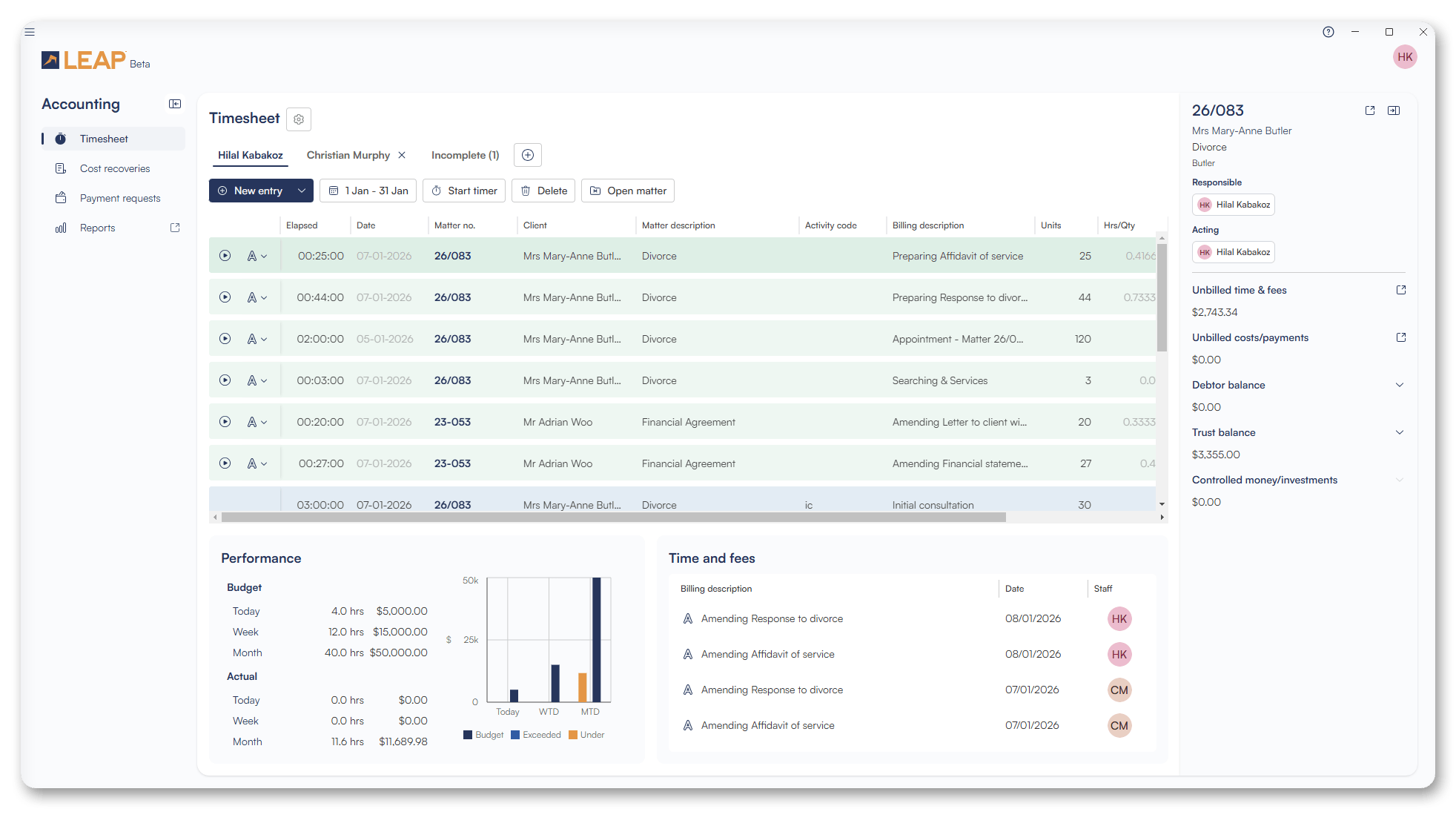Open timesheet settings gear icon

[x=299, y=119]
